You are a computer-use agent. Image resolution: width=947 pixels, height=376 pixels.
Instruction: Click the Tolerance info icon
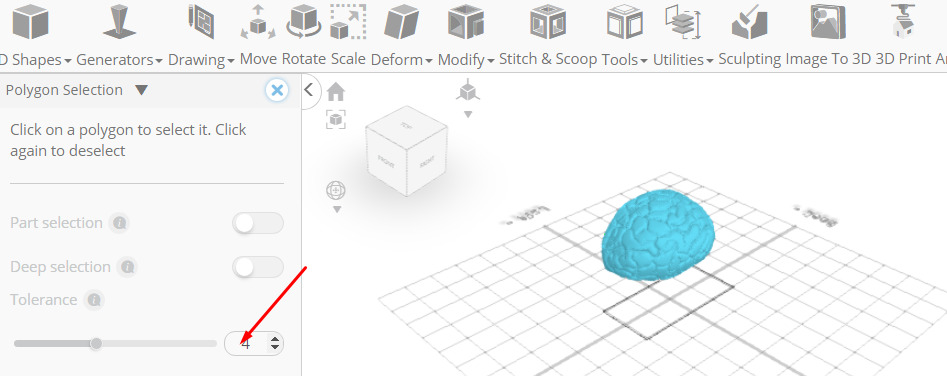pyautogui.click(x=94, y=300)
